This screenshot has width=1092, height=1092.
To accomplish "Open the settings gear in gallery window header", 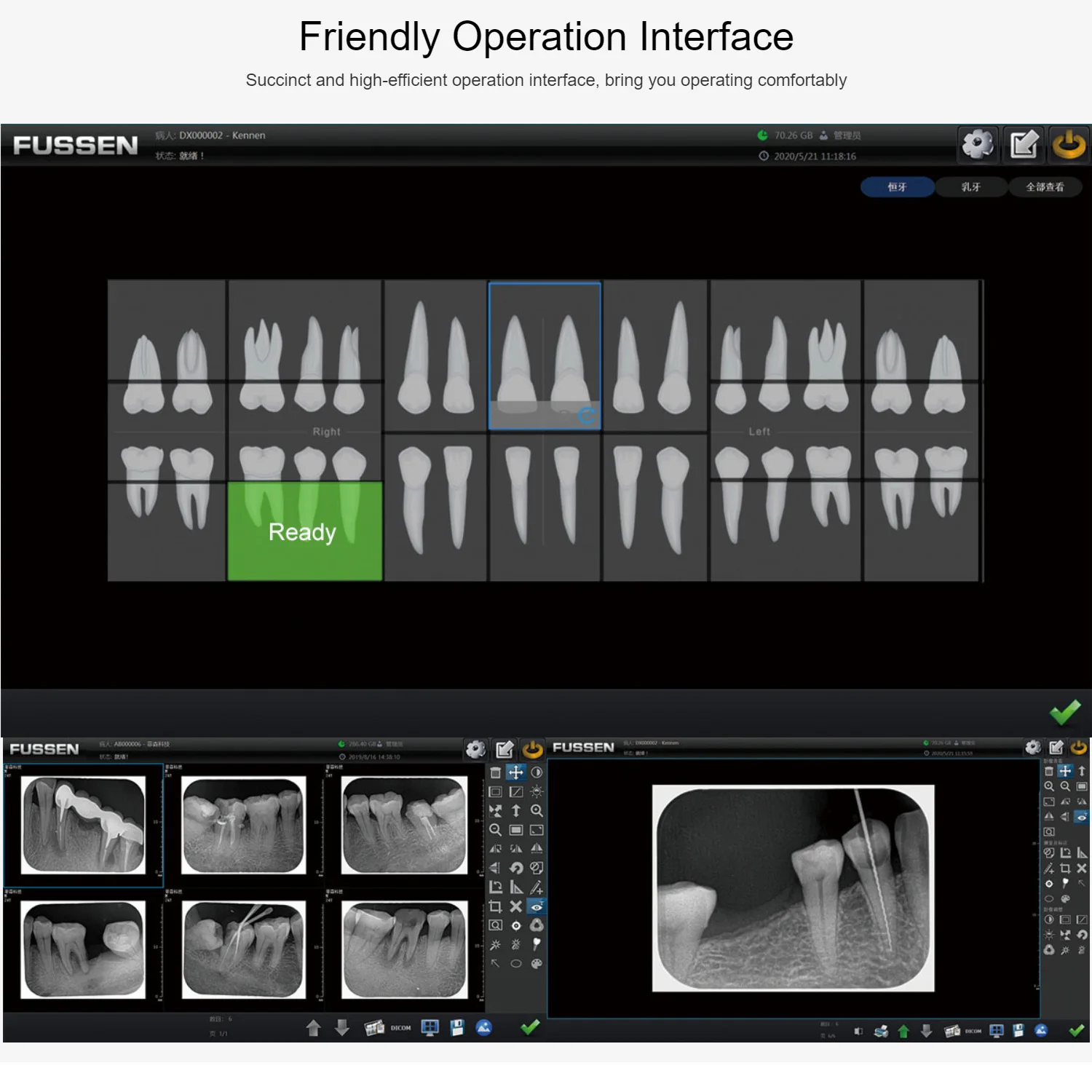I will click(476, 748).
